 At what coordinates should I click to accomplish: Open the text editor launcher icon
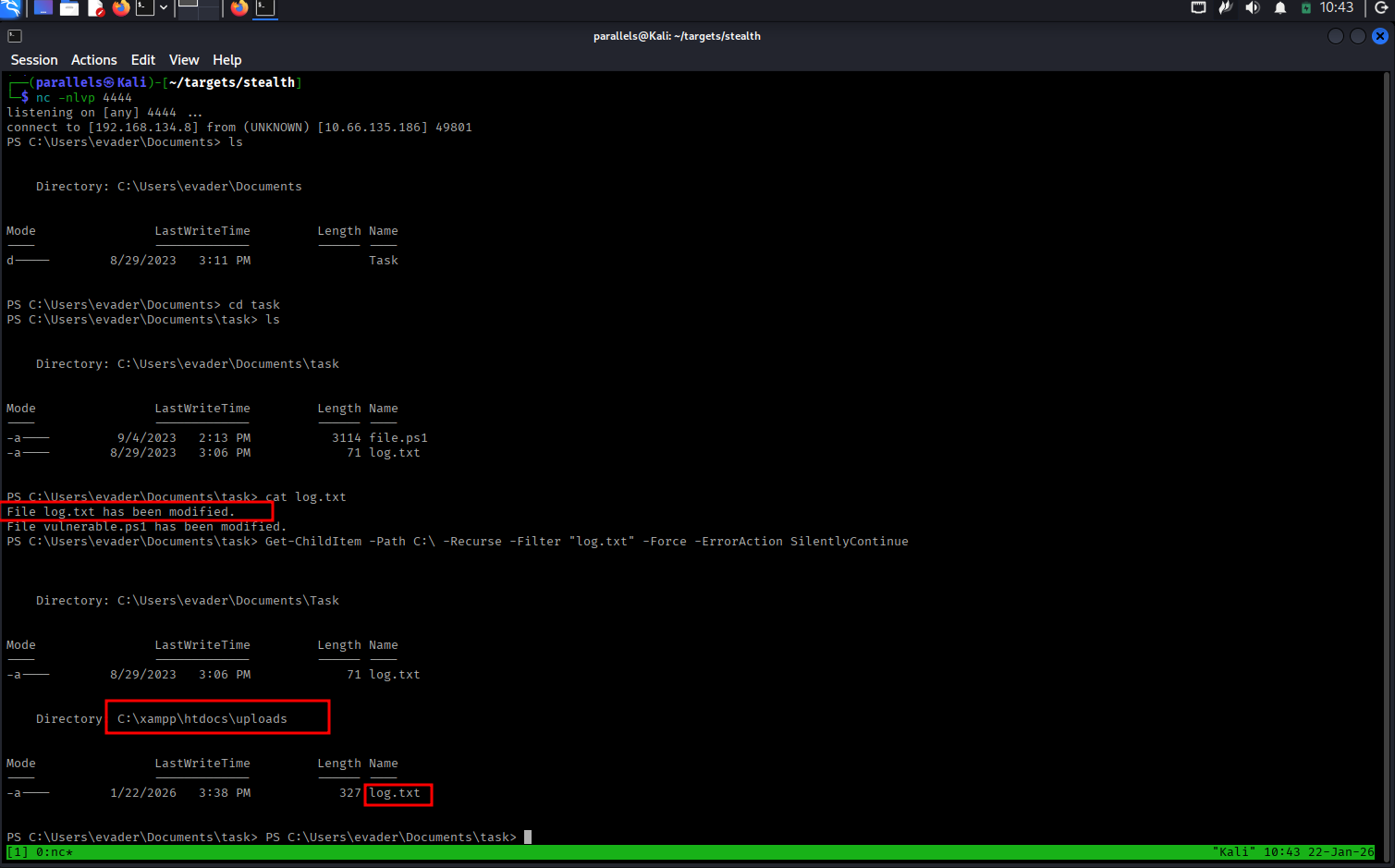(95, 8)
